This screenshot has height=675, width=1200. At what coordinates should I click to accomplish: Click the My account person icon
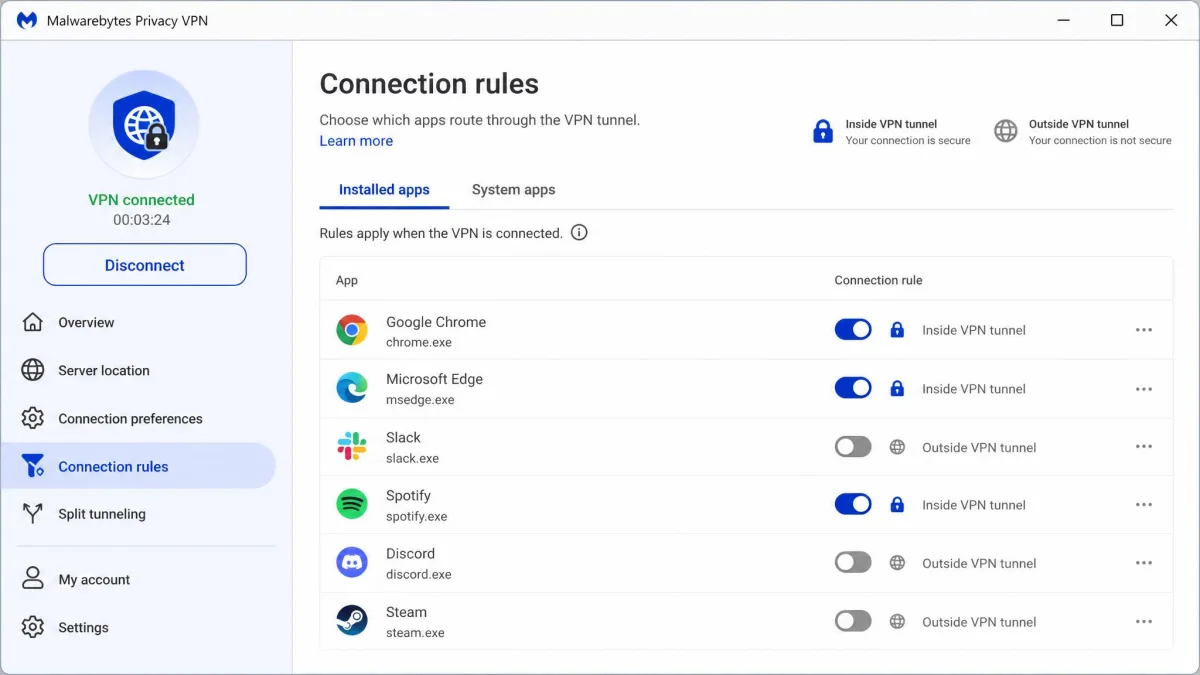(x=33, y=579)
